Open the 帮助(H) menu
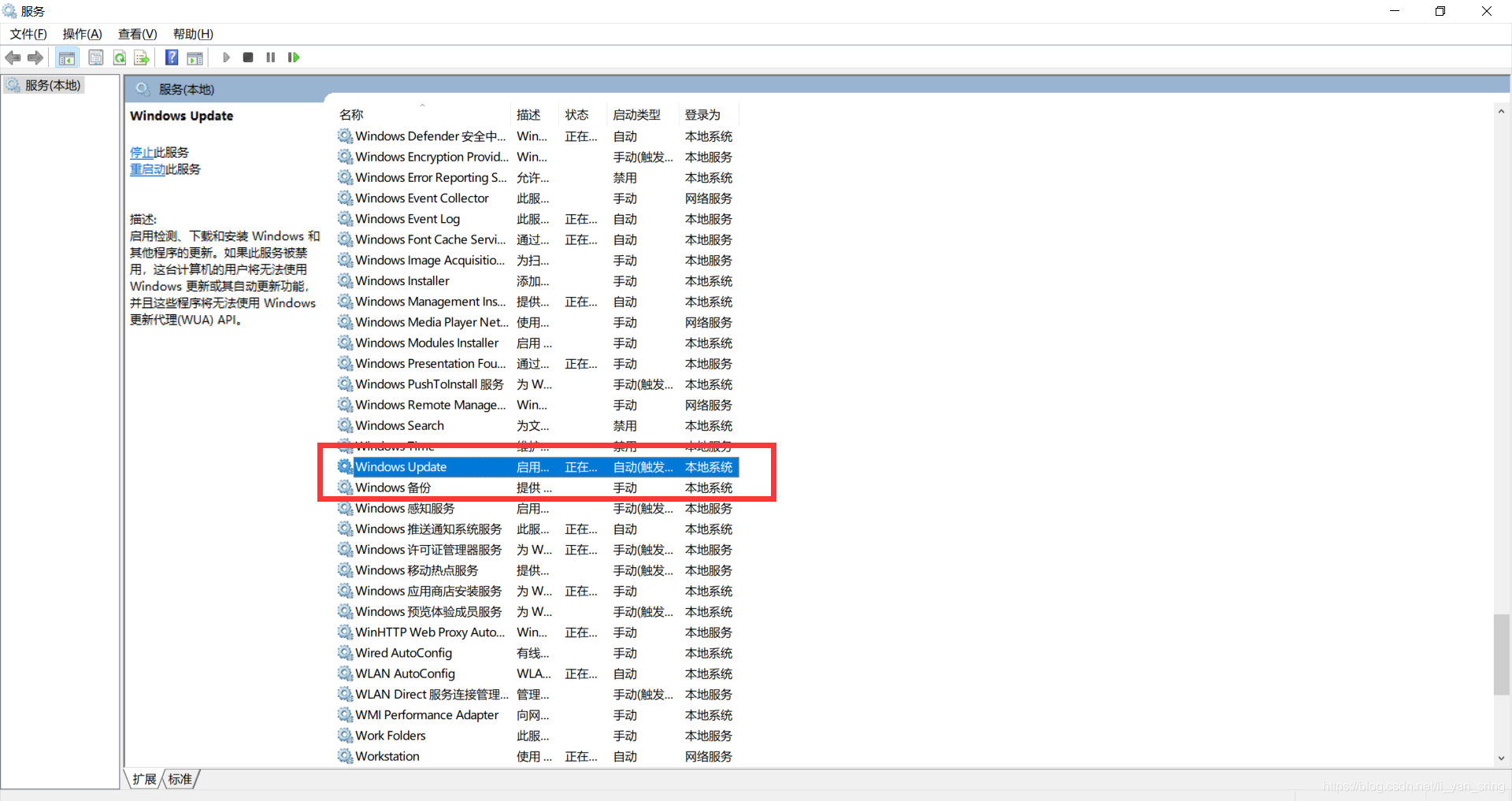The image size is (1512, 801). click(x=193, y=34)
